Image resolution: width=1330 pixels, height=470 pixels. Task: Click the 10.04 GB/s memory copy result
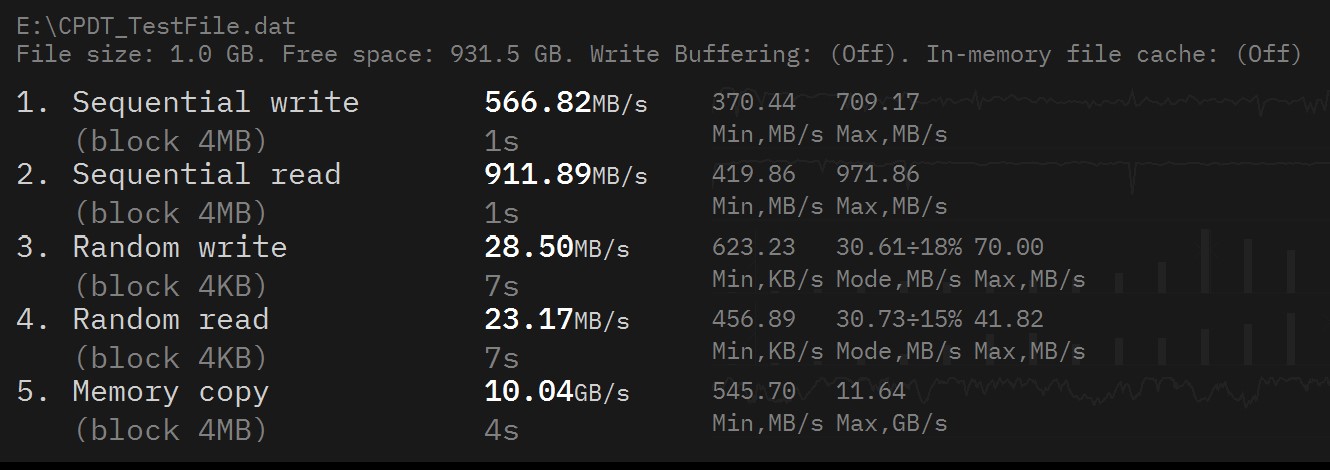[x=556, y=392]
